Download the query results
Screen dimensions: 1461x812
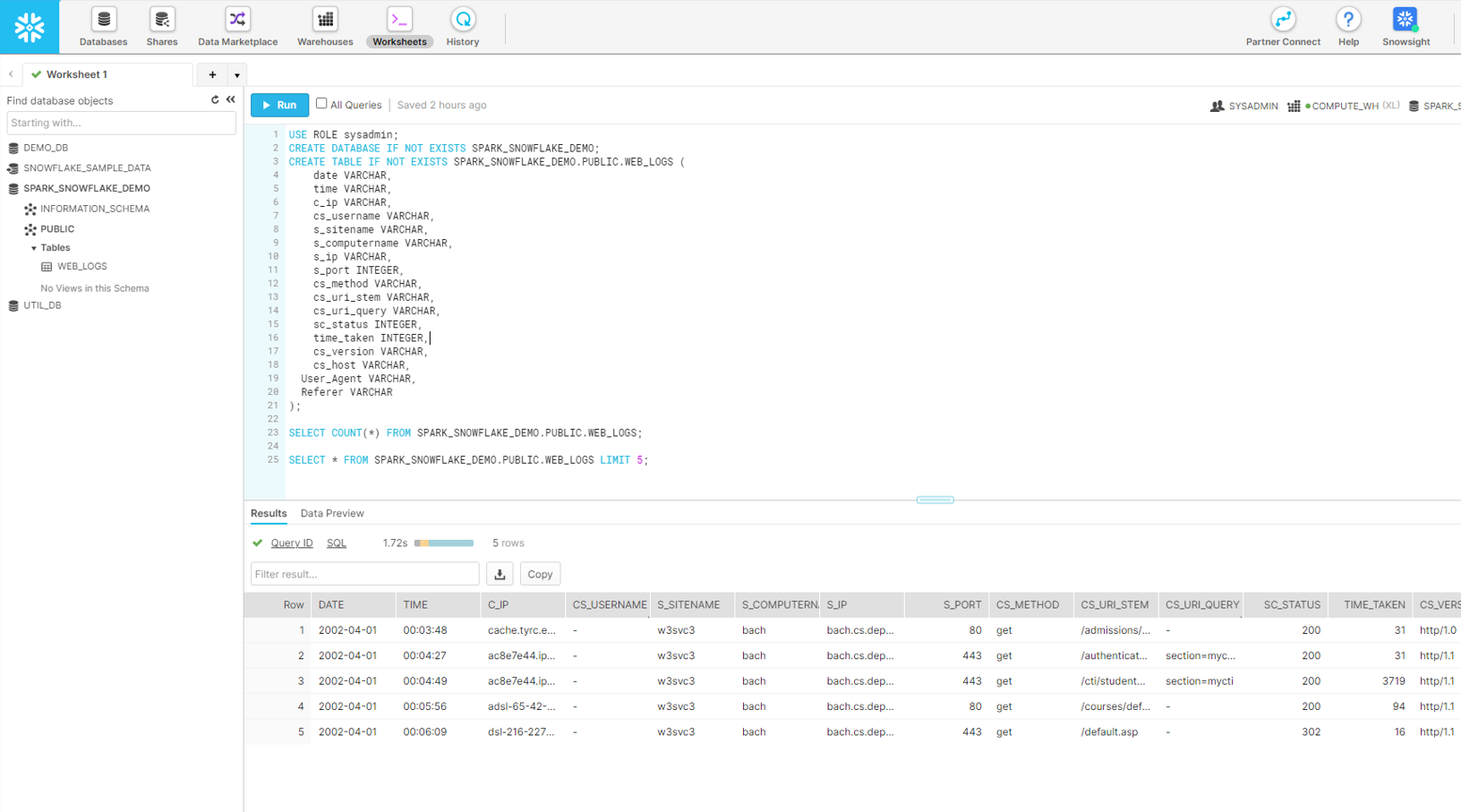point(500,574)
